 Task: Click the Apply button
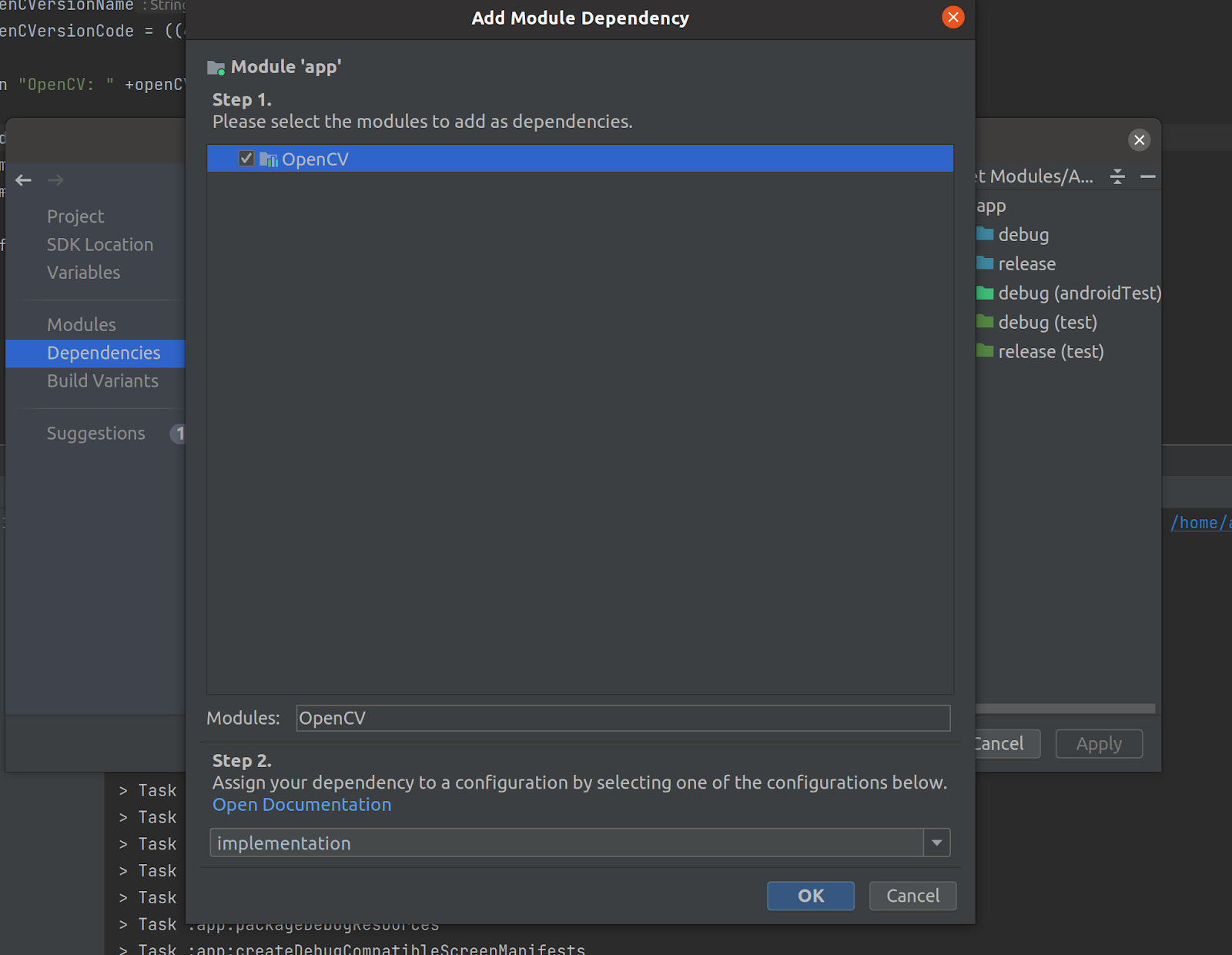pyautogui.click(x=1098, y=744)
